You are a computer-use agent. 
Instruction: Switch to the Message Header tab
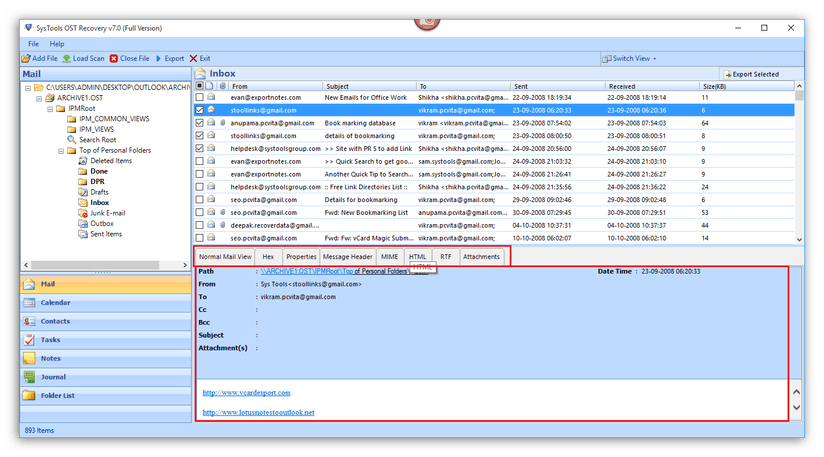click(347, 256)
